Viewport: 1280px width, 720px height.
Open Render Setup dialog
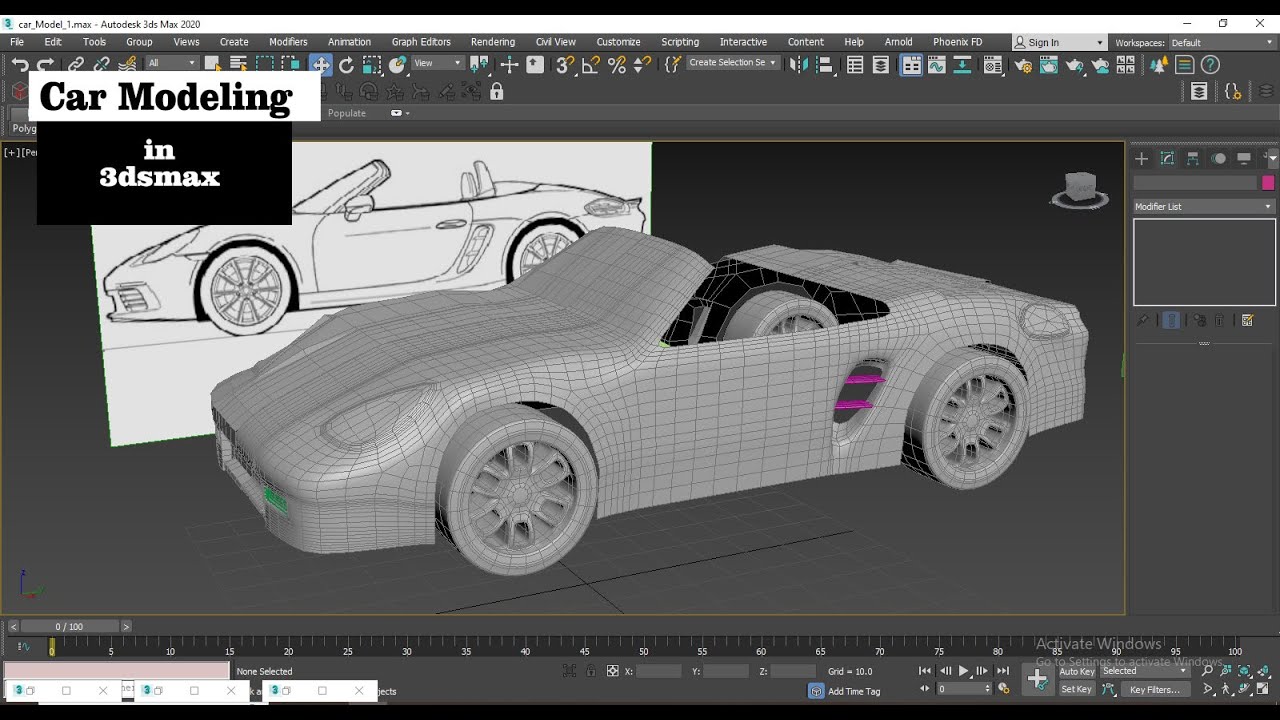point(1023,65)
